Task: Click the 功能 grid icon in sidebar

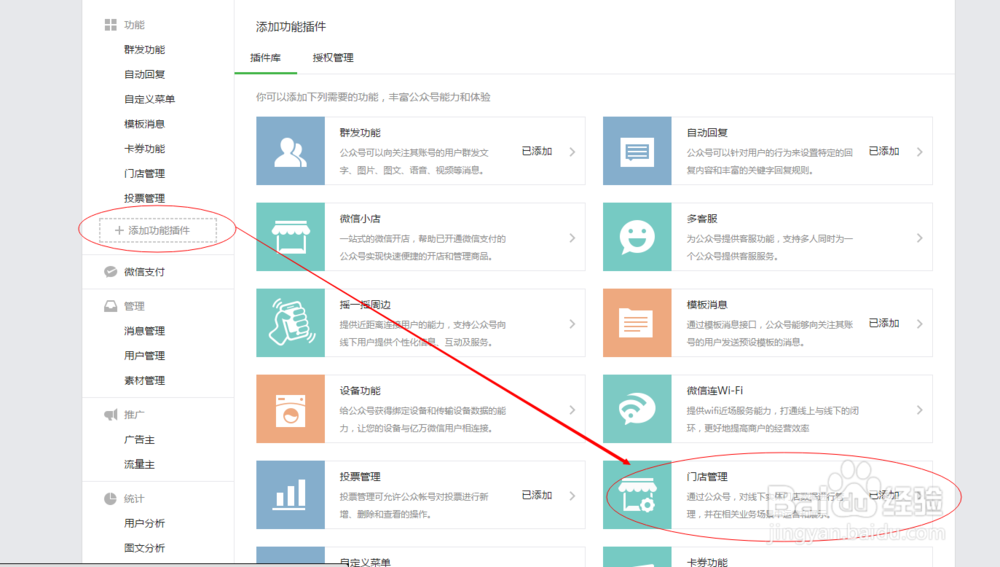Action: tap(110, 25)
